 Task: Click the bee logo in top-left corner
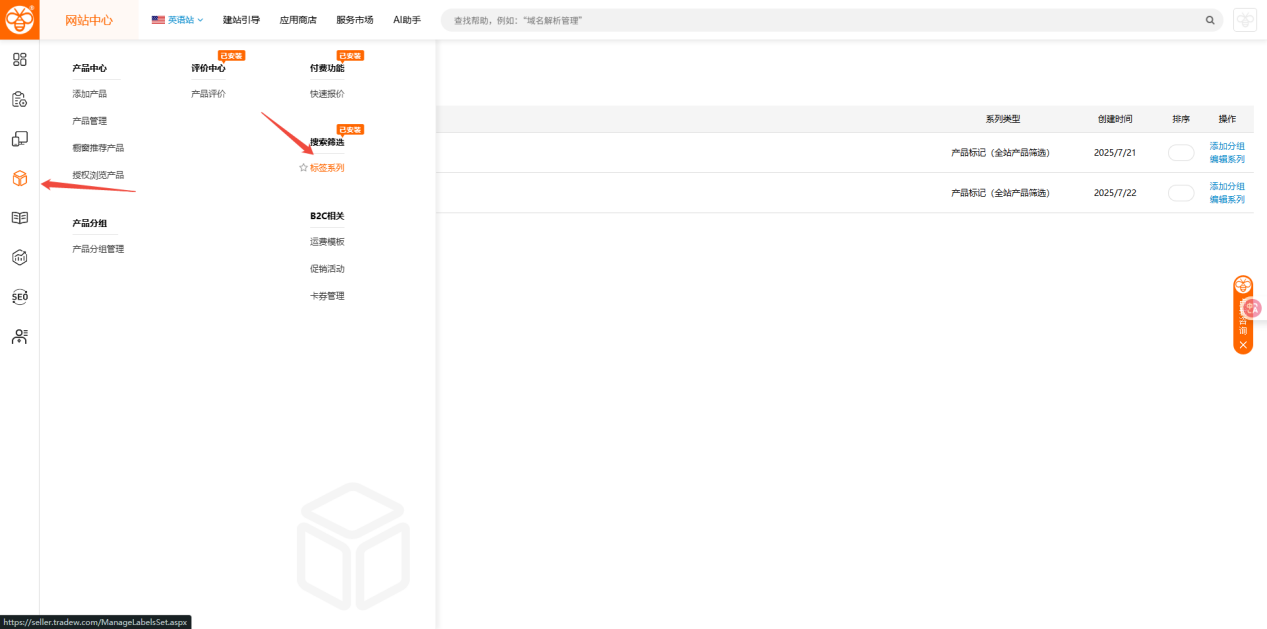20,19
